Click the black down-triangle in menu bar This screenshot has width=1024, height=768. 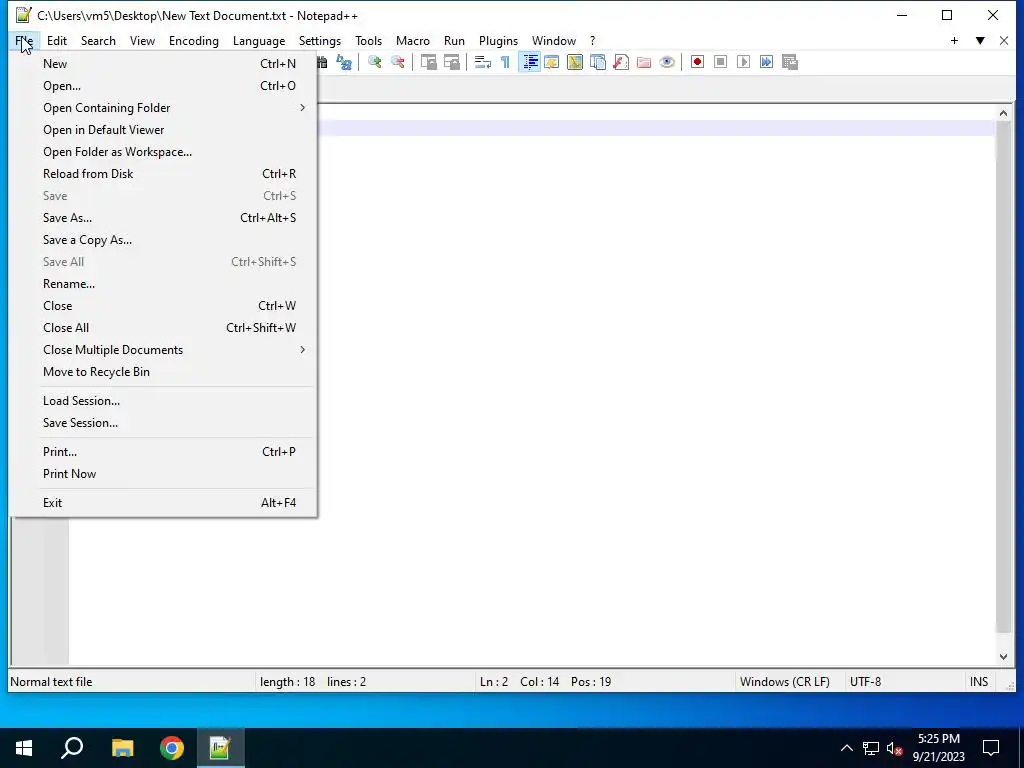click(980, 40)
